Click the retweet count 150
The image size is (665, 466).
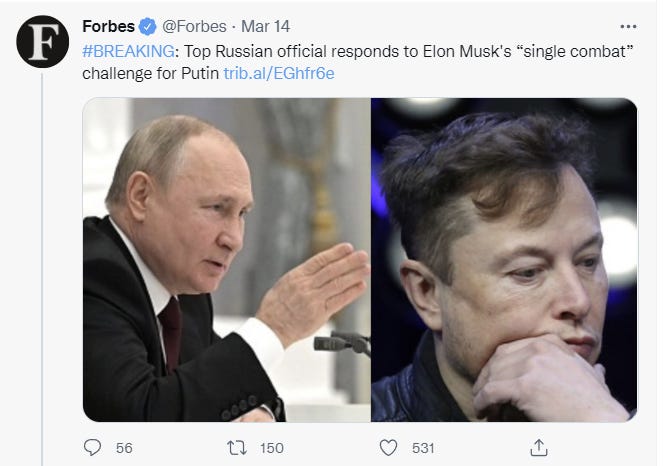click(x=272, y=448)
